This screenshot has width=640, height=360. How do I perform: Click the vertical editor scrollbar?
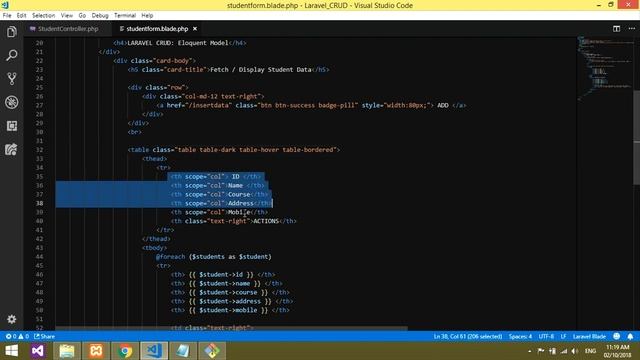coord(636,137)
